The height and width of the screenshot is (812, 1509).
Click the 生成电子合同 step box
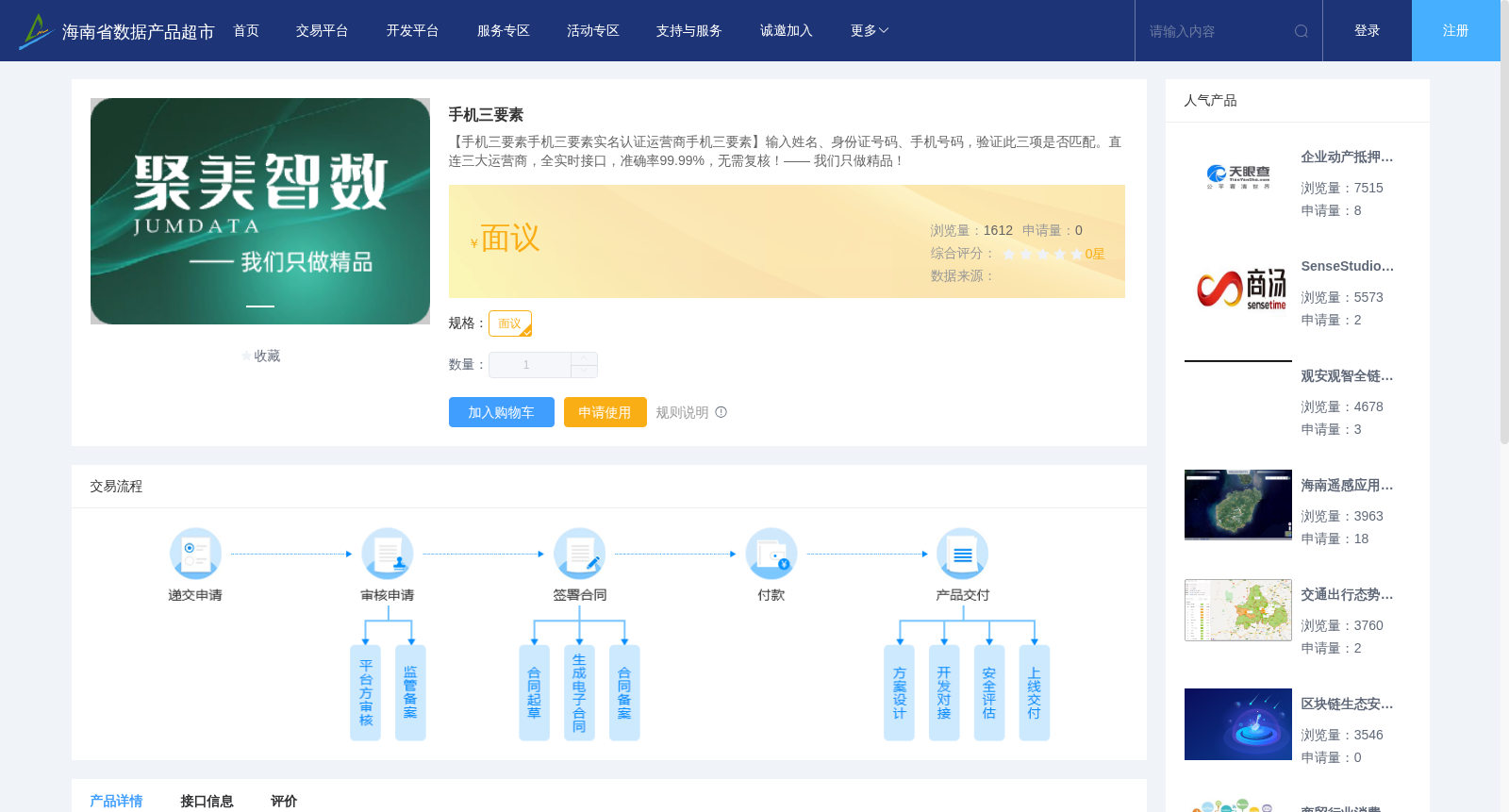[x=579, y=693]
